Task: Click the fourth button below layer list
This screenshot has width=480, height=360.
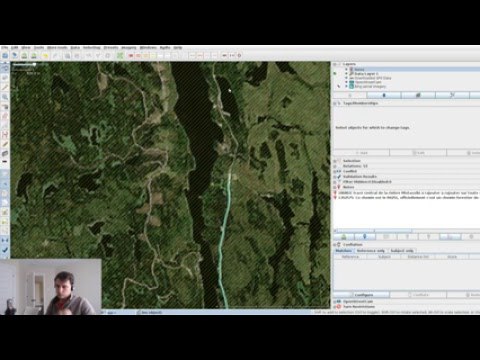Action: coord(452,95)
